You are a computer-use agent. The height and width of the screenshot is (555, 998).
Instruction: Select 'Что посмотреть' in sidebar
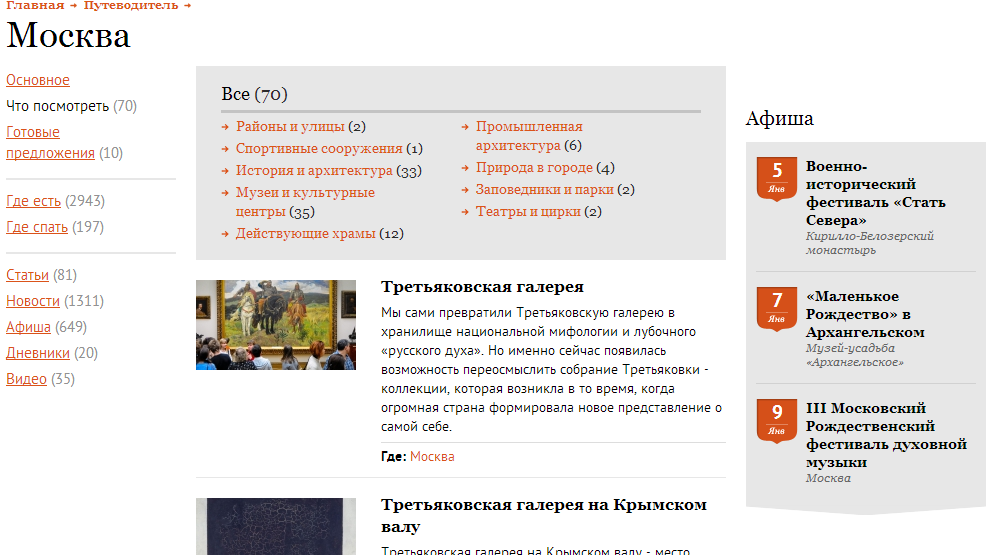click(x=57, y=106)
